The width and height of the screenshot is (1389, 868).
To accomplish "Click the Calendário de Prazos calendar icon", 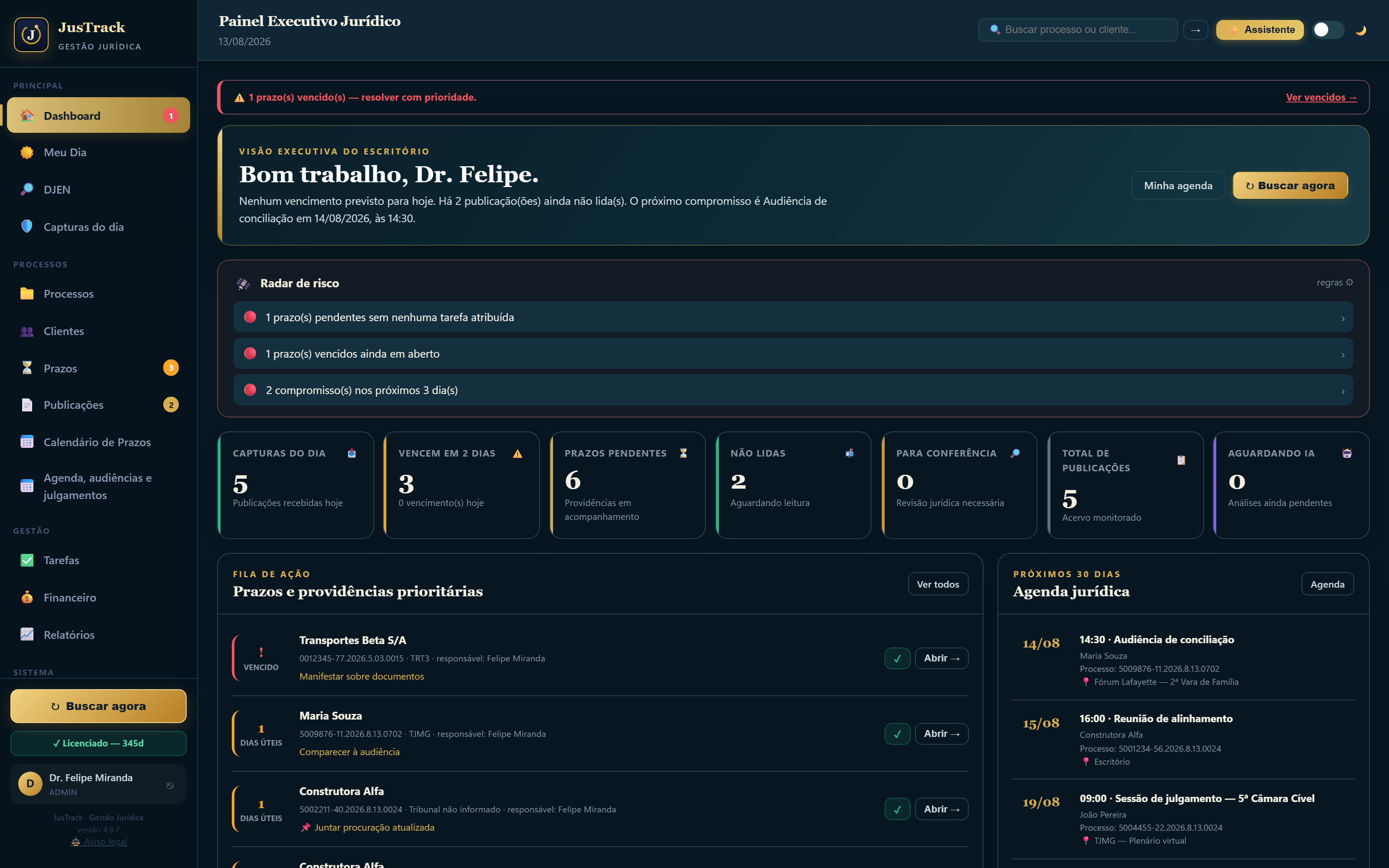I will coord(27,442).
